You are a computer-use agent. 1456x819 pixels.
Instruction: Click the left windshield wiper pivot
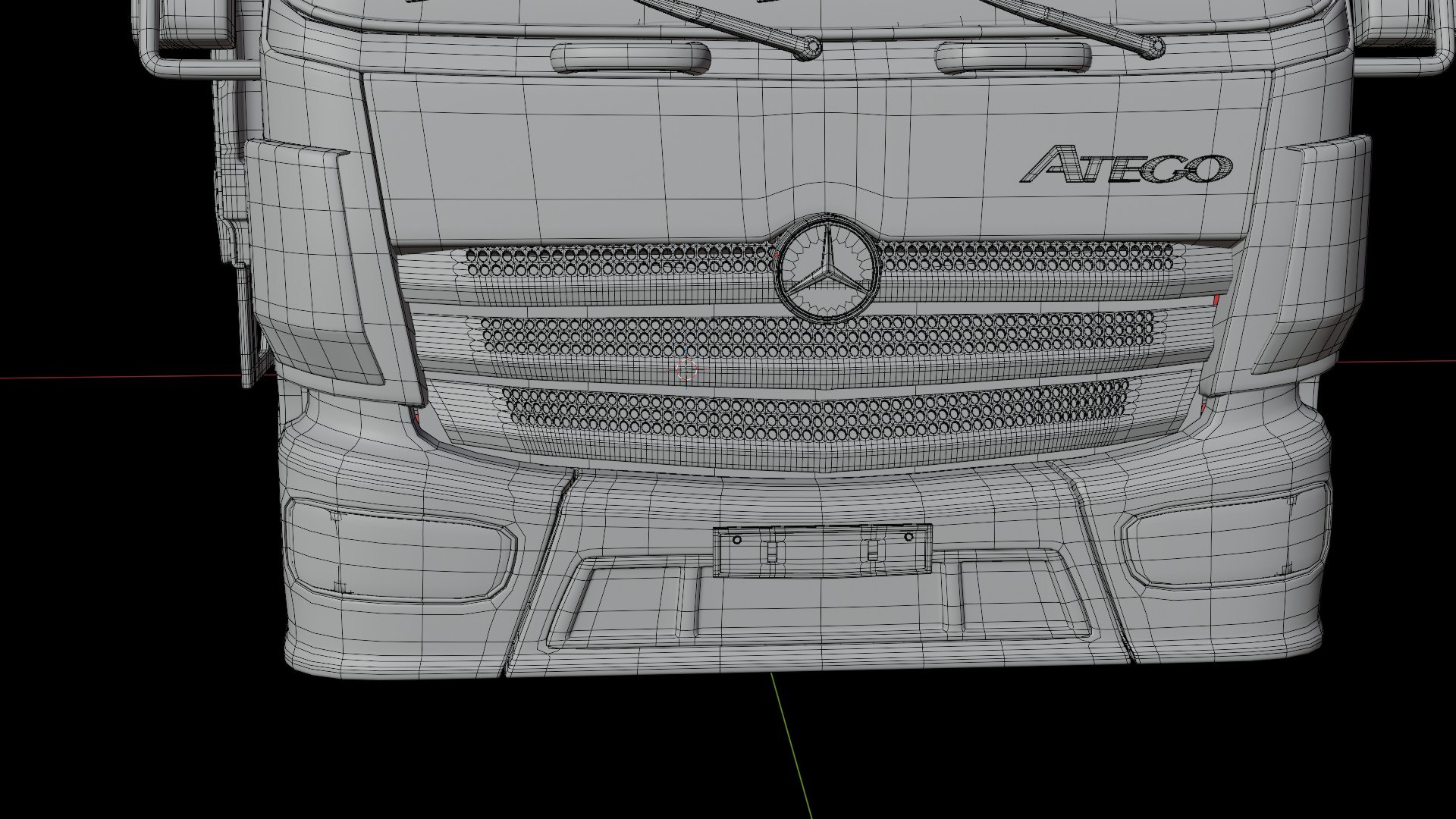[x=811, y=47]
